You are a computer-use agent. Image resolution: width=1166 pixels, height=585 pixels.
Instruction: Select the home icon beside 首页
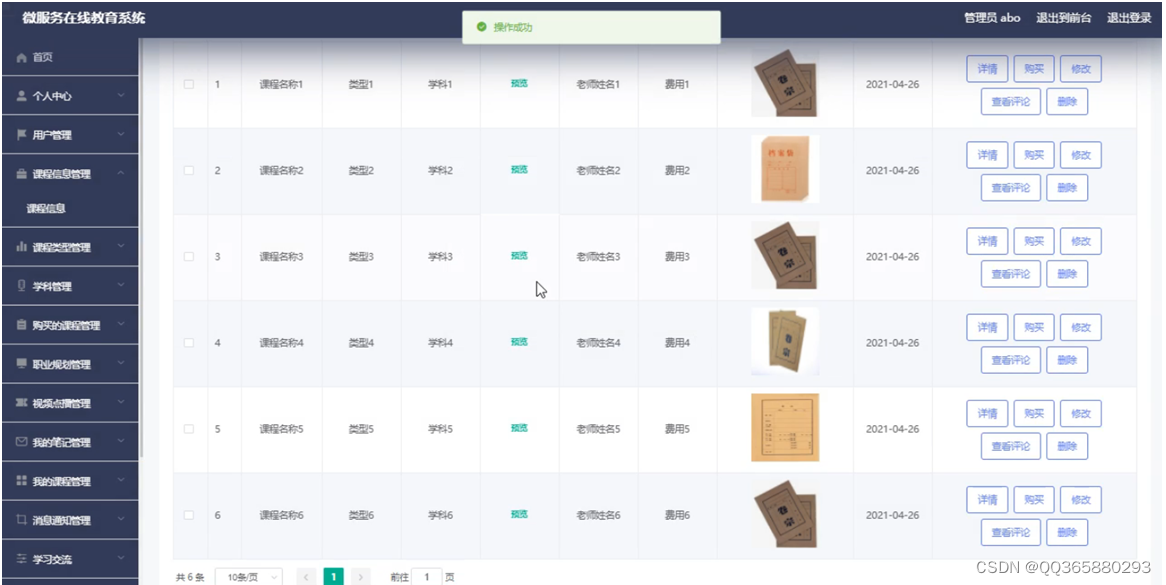20,57
